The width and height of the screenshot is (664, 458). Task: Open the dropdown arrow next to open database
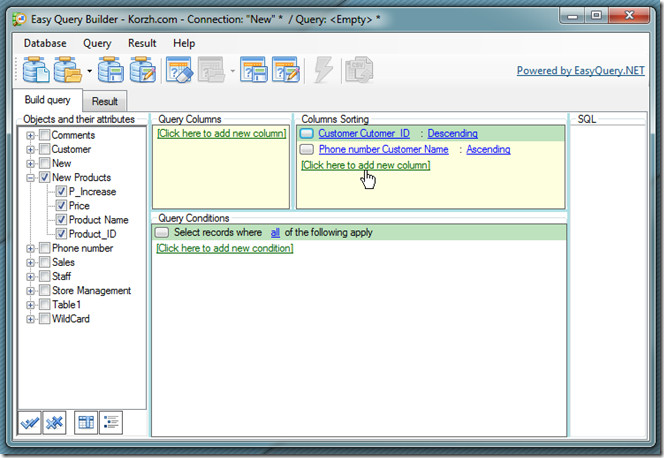coord(89,70)
